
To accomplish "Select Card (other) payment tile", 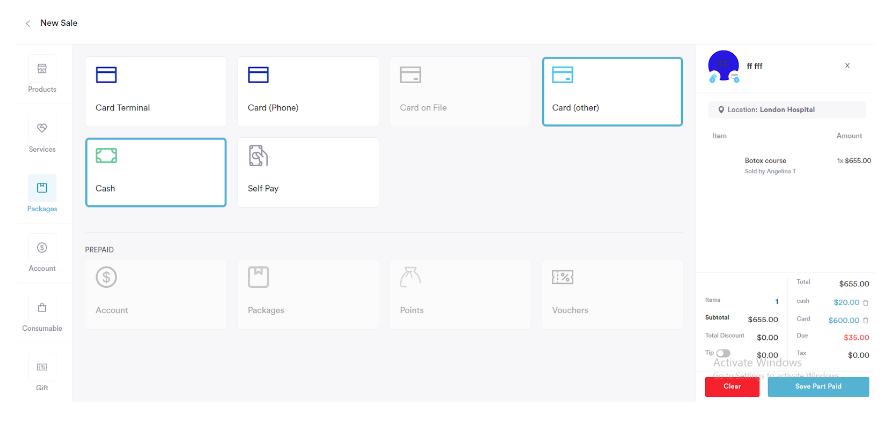I will (612, 91).
